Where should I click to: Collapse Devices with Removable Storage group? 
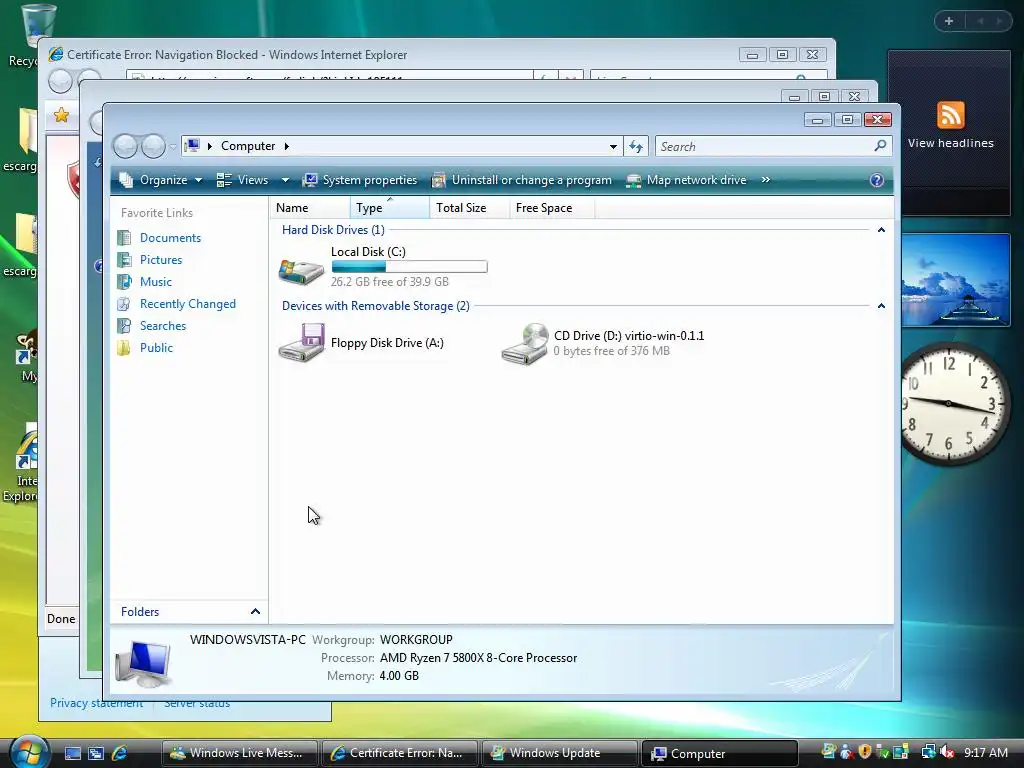pyautogui.click(x=881, y=306)
